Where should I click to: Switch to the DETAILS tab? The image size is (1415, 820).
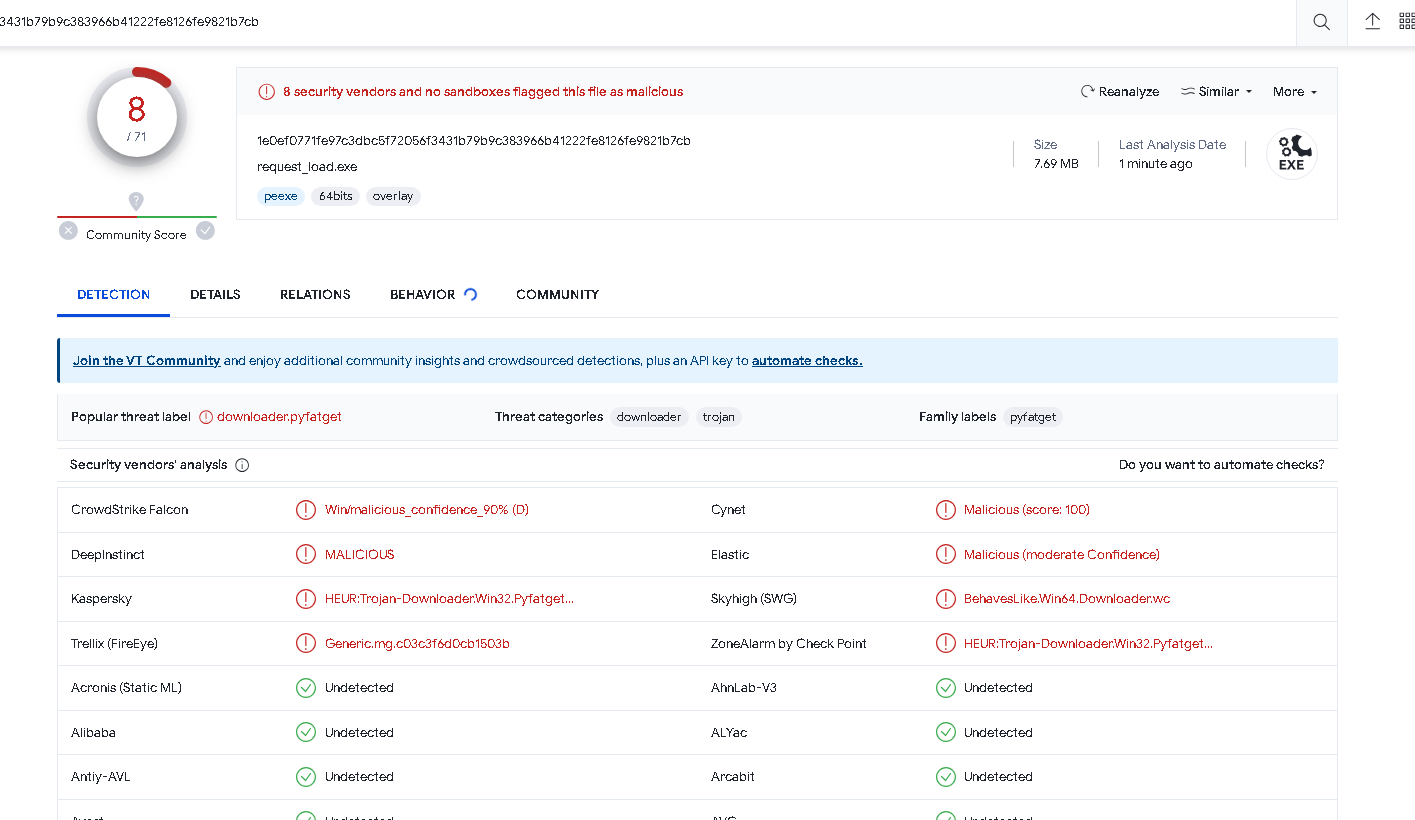pyautogui.click(x=215, y=295)
